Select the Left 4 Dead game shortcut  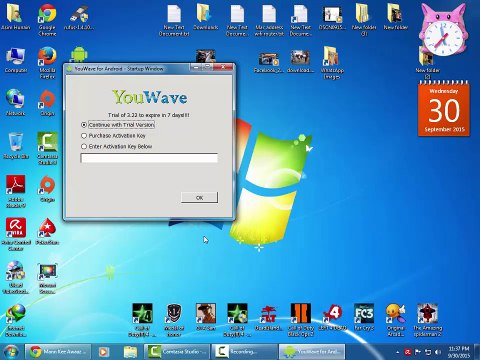click(332, 317)
